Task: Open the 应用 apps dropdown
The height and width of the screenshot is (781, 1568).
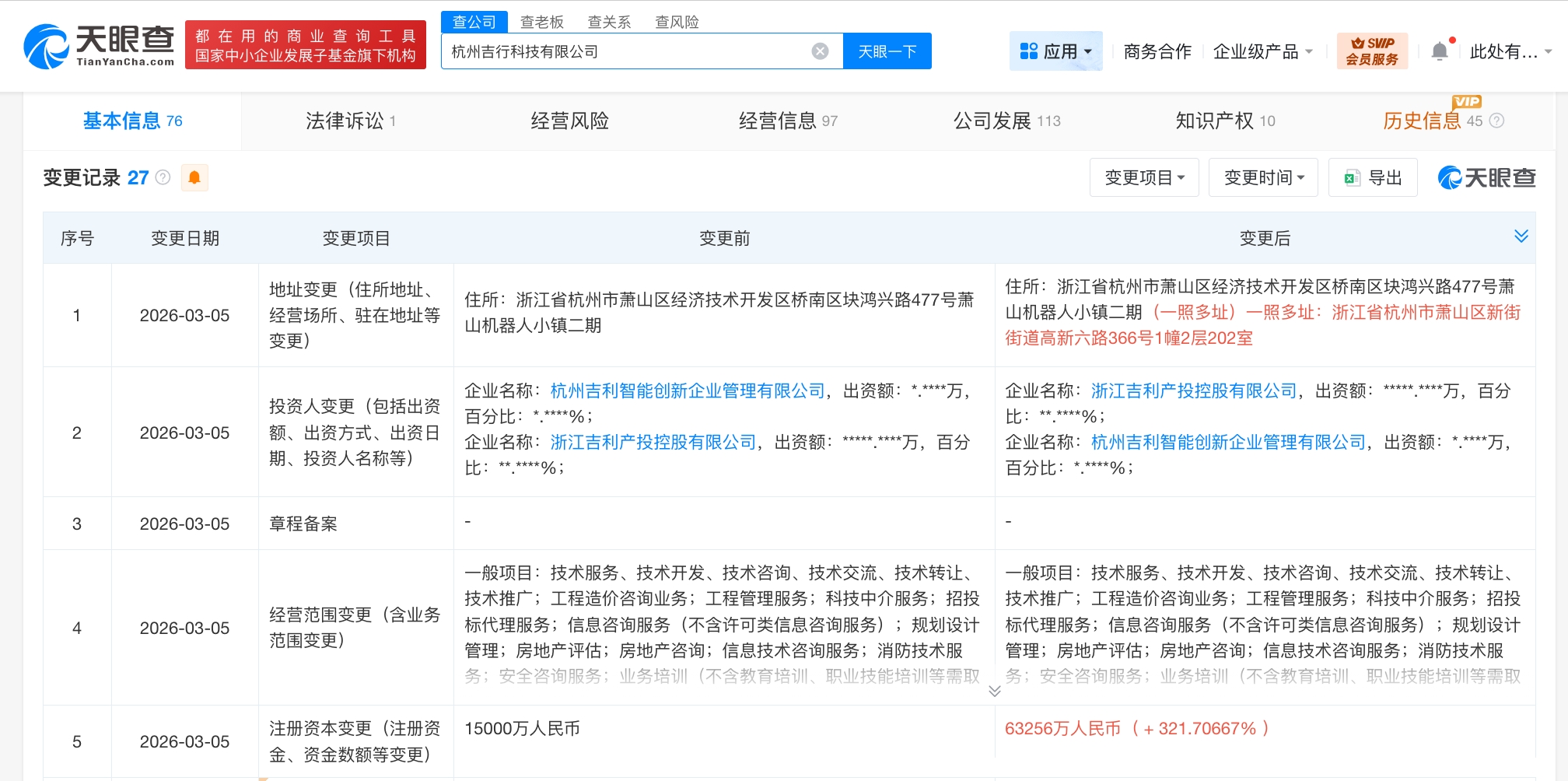Action: [1055, 51]
